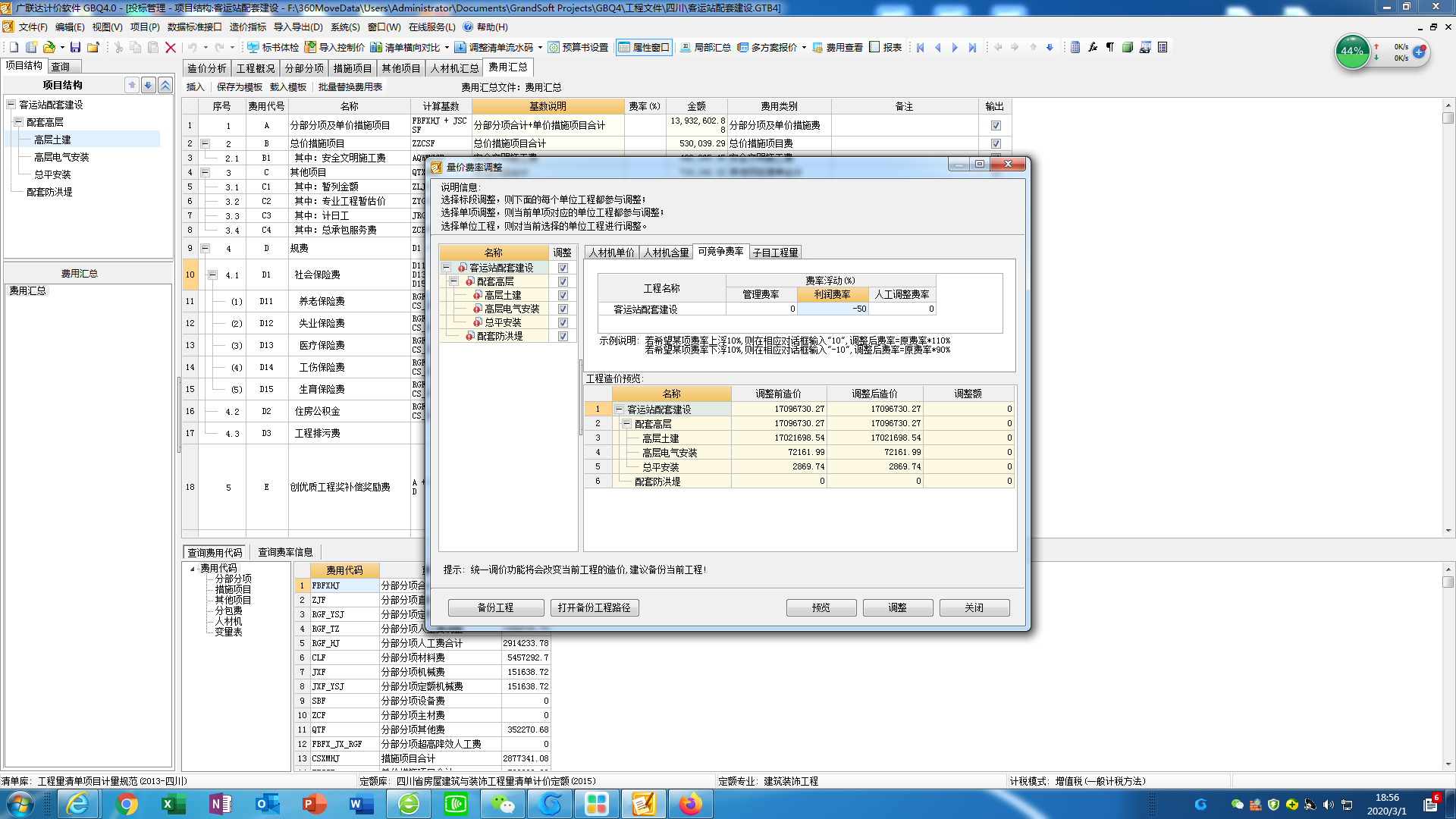Toggle adjust checkbox for 高层电气安装
Image resolution: width=1456 pixels, height=819 pixels.
tap(563, 309)
